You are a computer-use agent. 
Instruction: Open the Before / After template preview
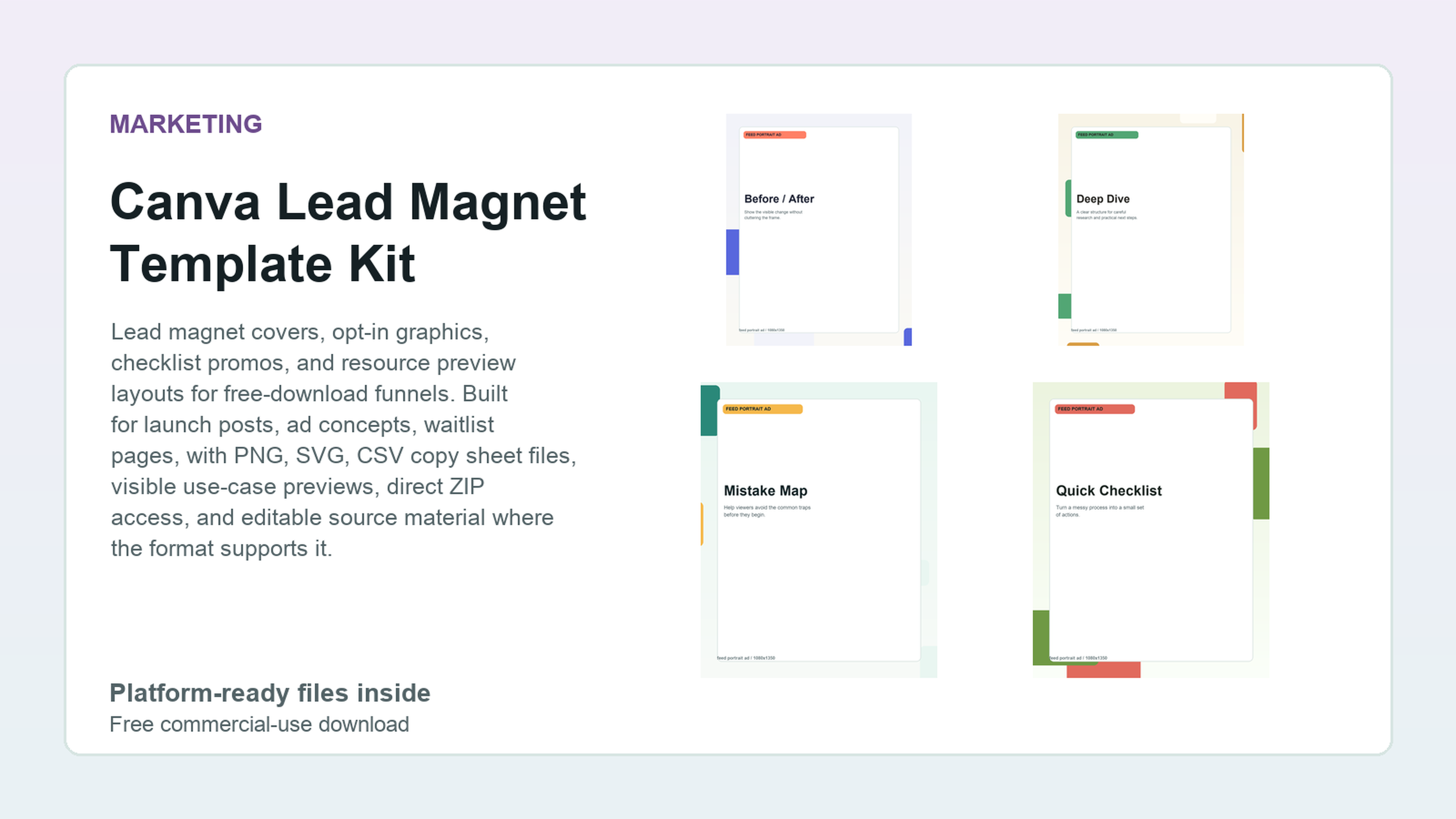[819, 229]
